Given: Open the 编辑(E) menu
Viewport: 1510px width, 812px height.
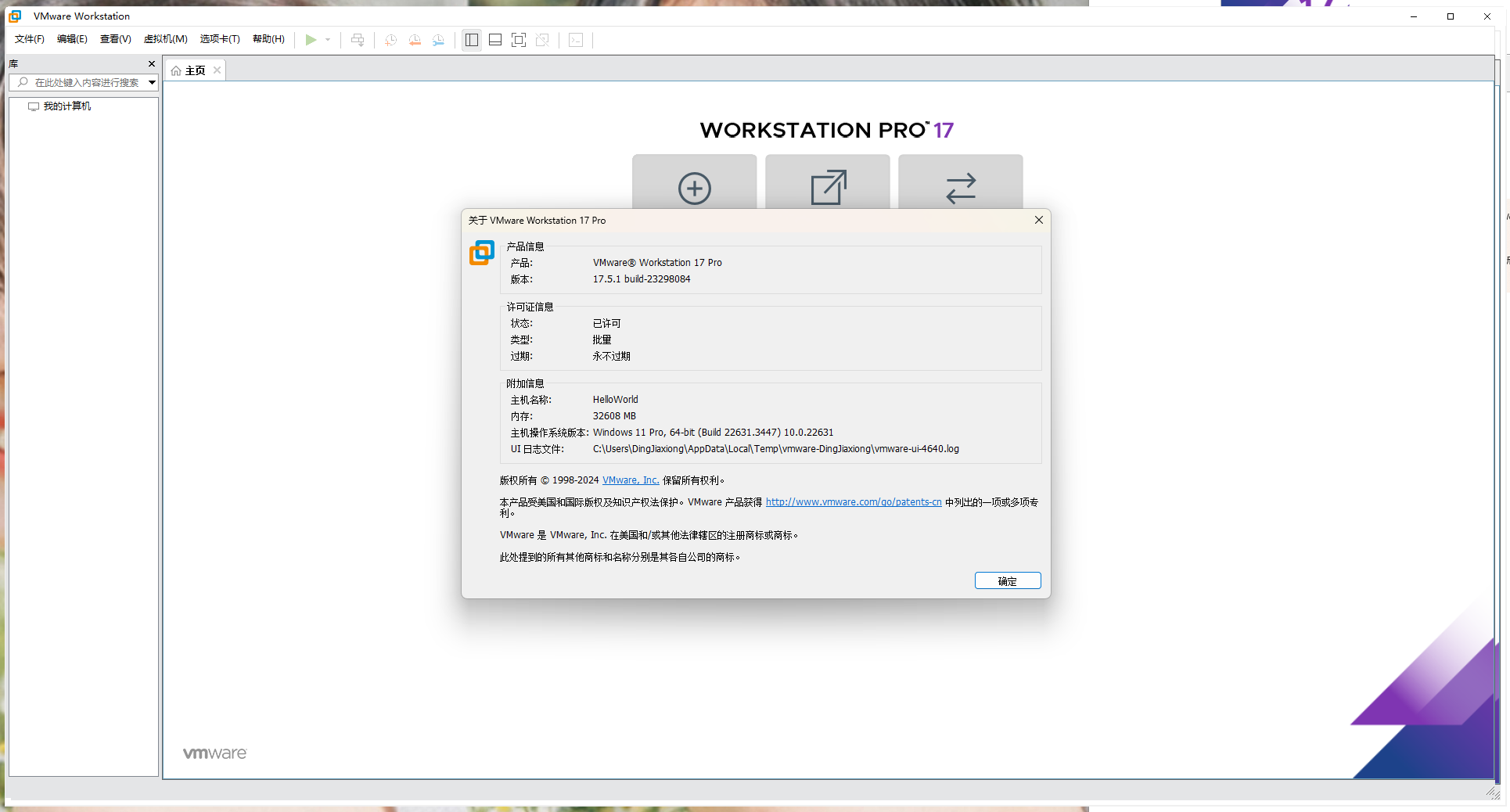Looking at the screenshot, I should pyautogui.click(x=72, y=39).
